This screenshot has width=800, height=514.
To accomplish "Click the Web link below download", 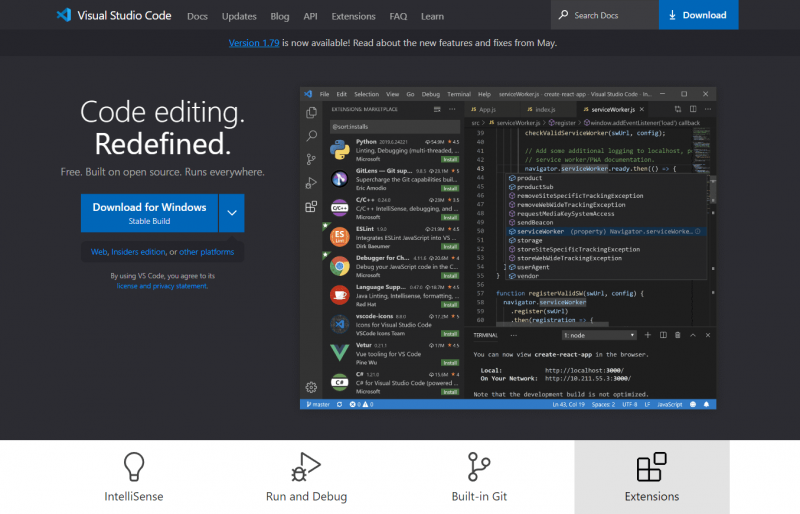I will pos(99,252).
